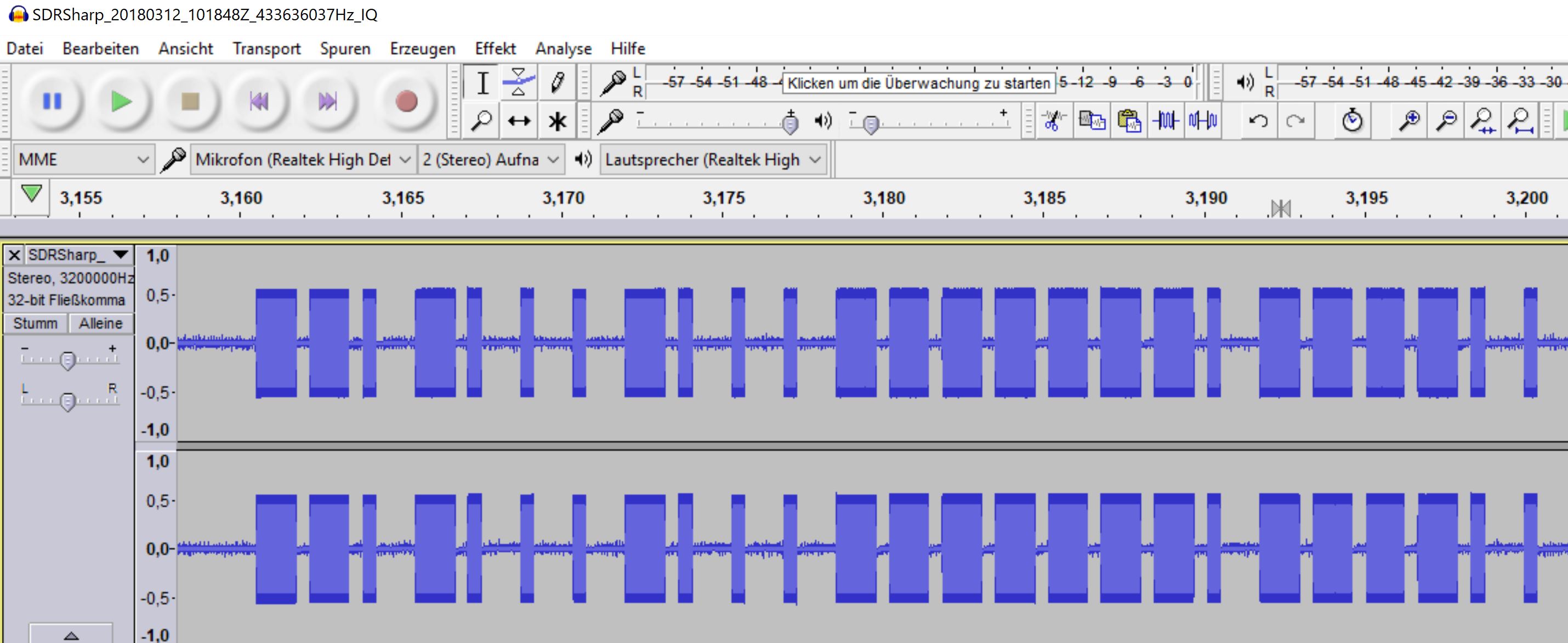Select the Zoom magnifier tool
This screenshot has height=643, width=1568.
point(481,121)
